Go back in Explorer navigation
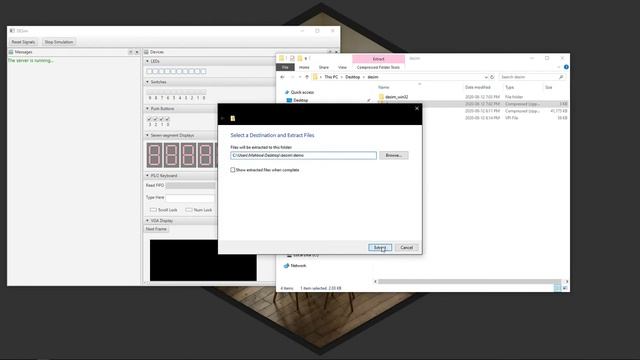The height and width of the screenshot is (360, 640). (282, 77)
